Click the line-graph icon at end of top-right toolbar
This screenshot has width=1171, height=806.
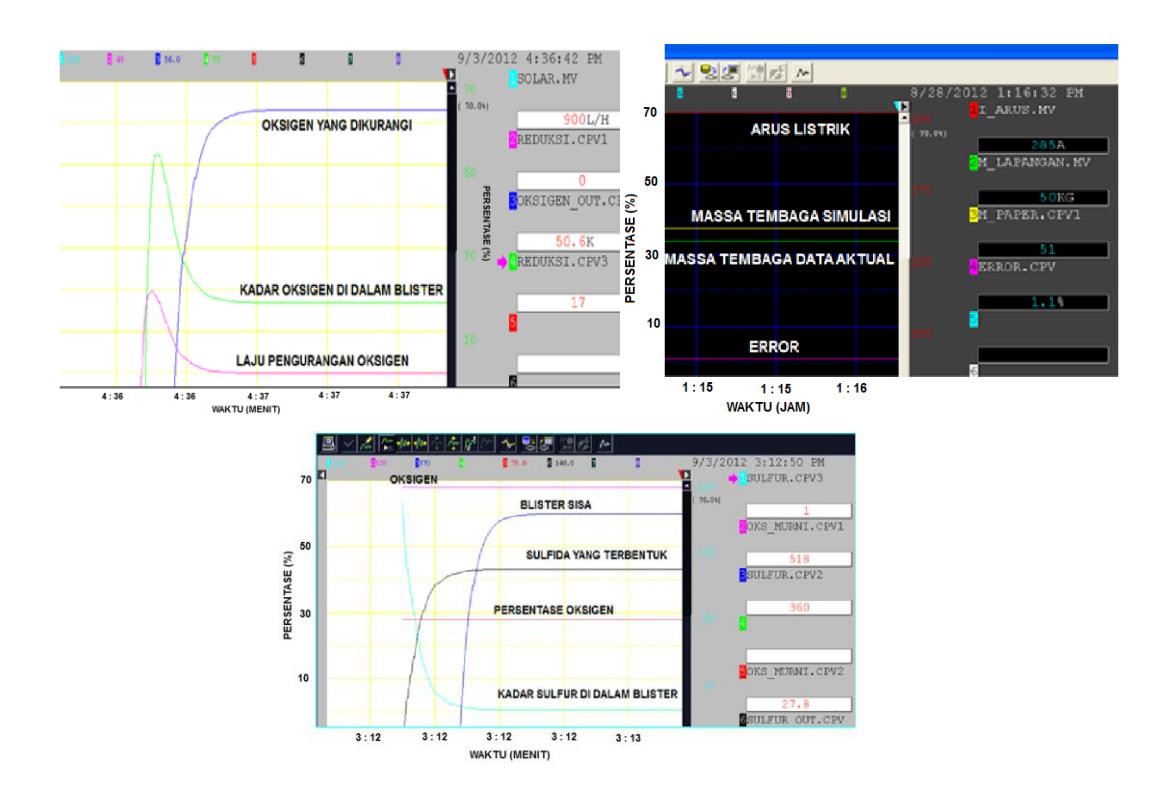[x=802, y=72]
